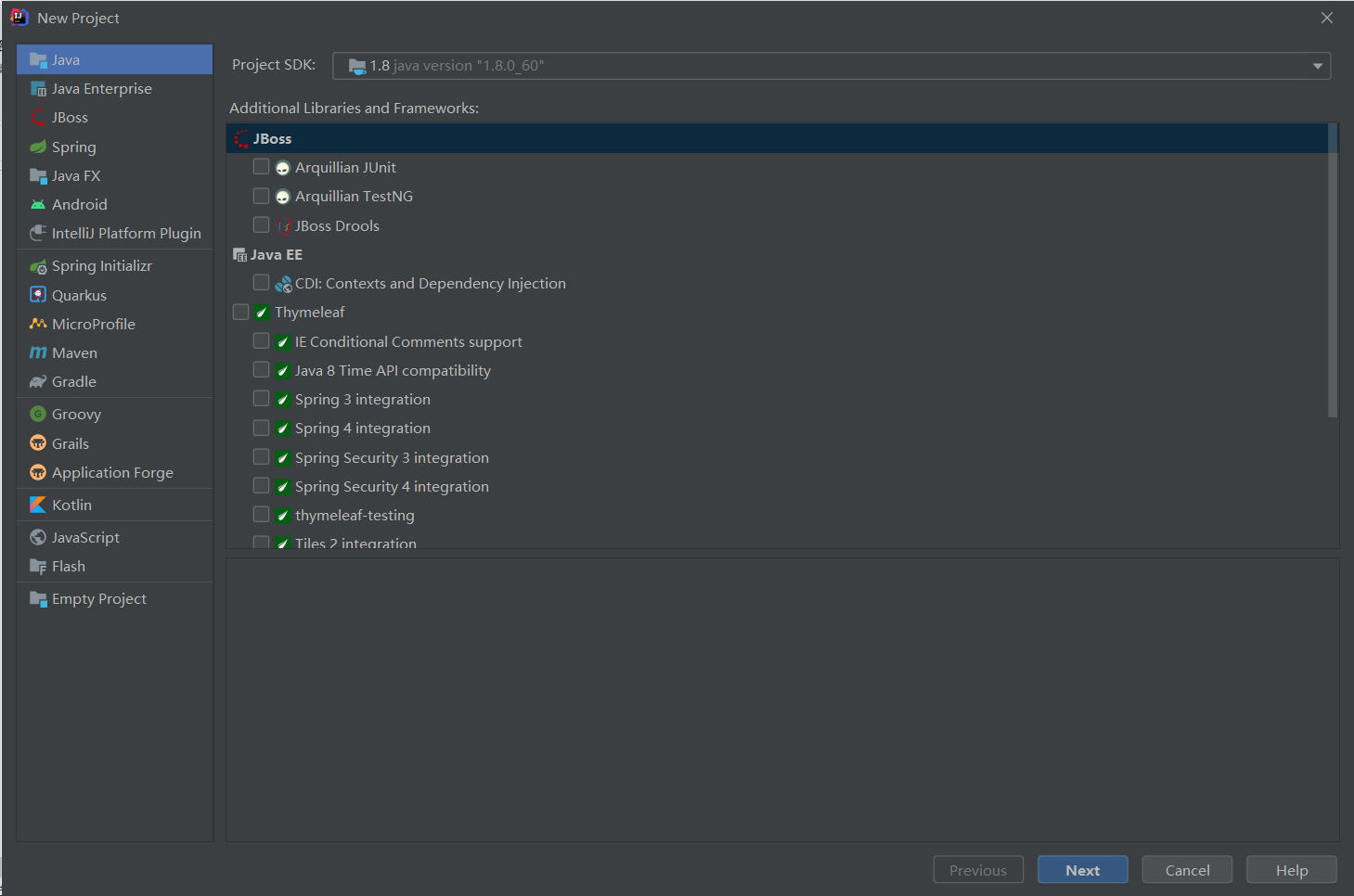Screen dimensions: 1354x896
Task: Check Spring Security 4 integration
Action: (262, 486)
